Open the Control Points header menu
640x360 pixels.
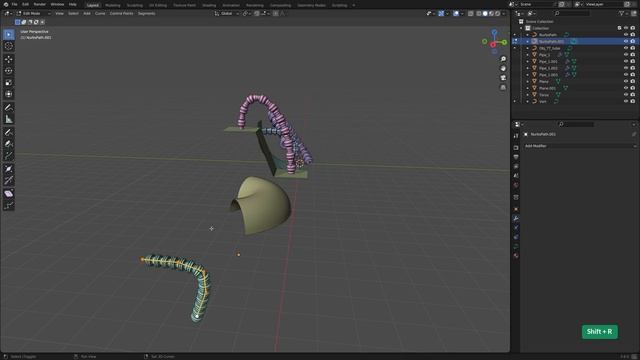click(x=121, y=13)
